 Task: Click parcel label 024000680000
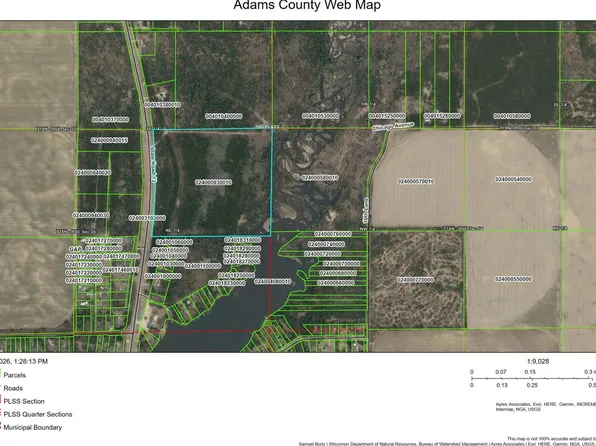pos(338,273)
